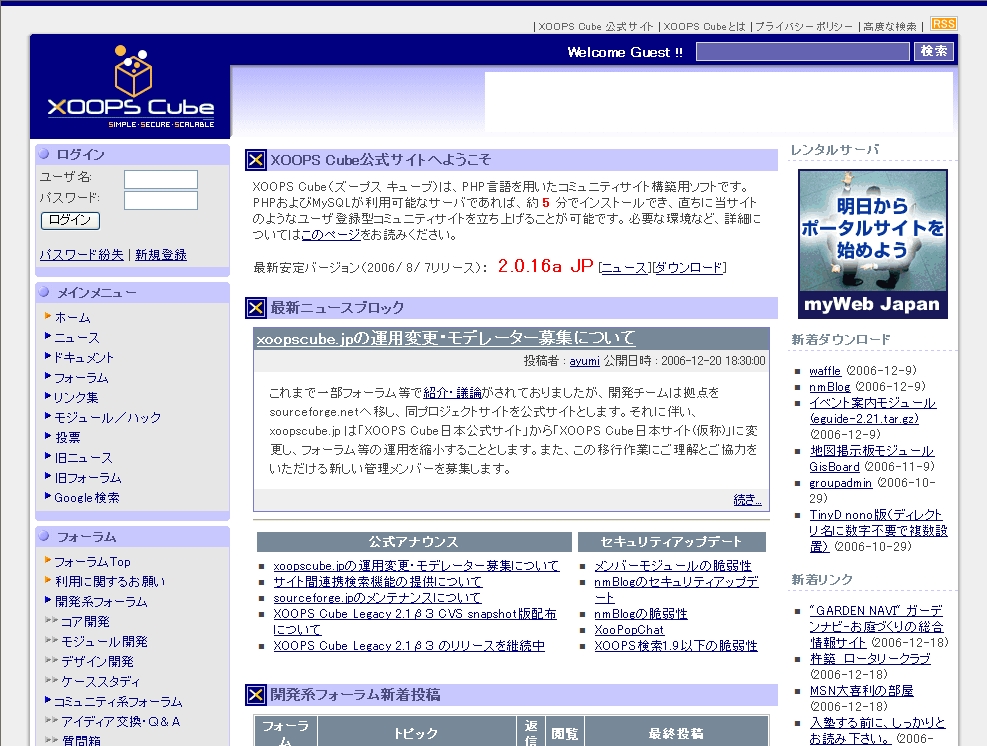Open the groupadmin download link
The image size is (987, 746).
(840, 483)
